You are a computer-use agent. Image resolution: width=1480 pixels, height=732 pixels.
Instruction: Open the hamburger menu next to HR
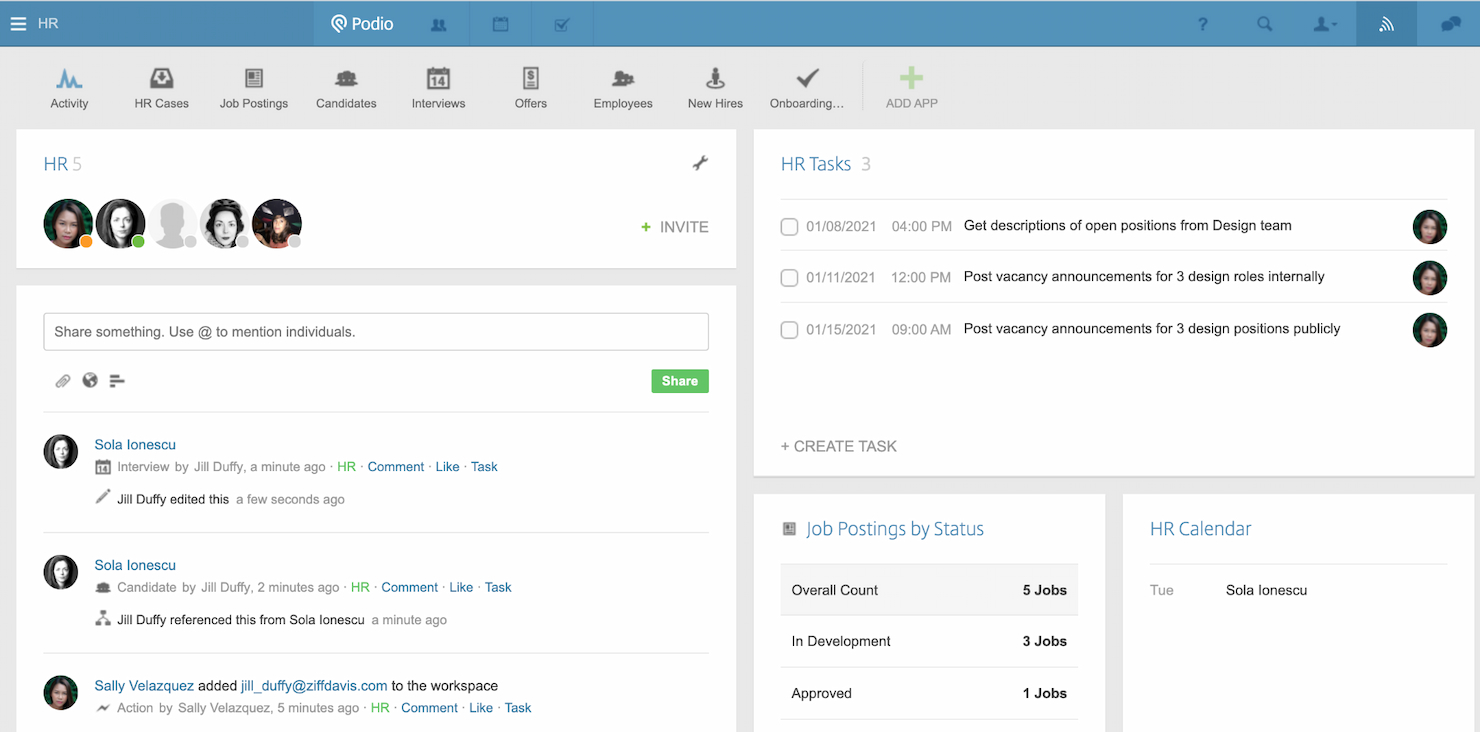[18, 23]
